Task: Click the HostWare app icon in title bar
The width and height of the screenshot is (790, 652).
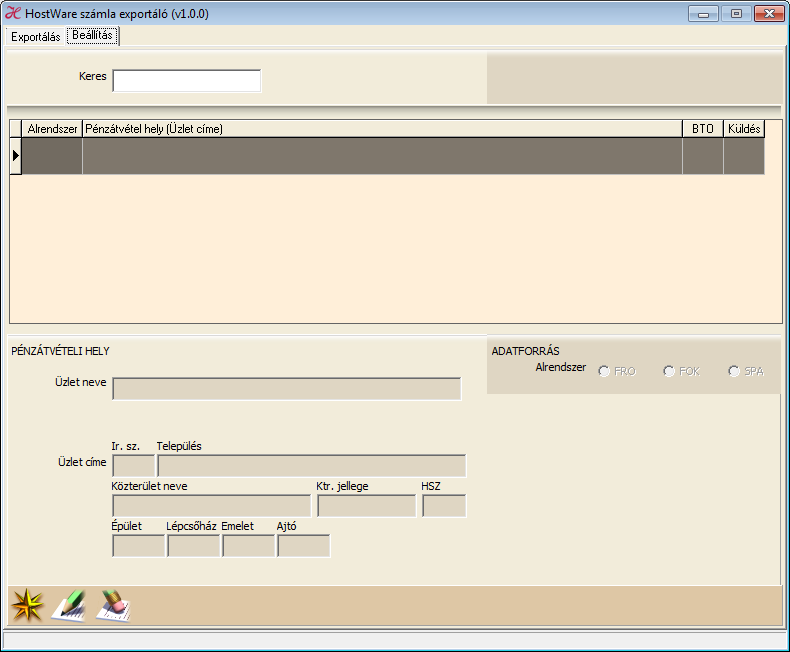Action: tap(13, 13)
